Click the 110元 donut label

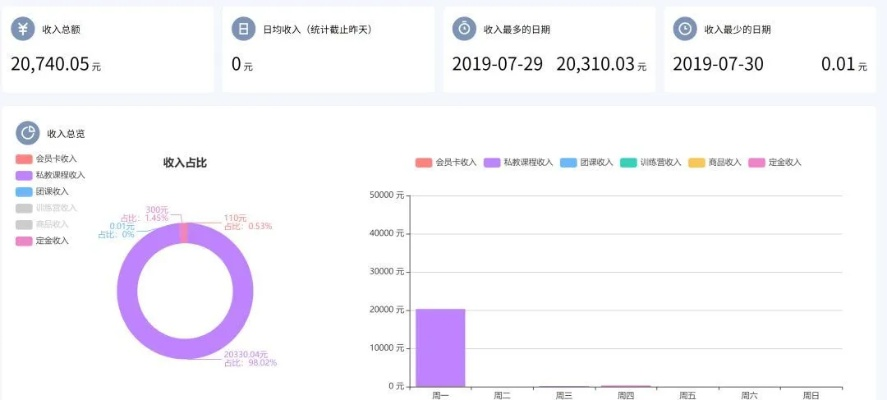[235, 218]
